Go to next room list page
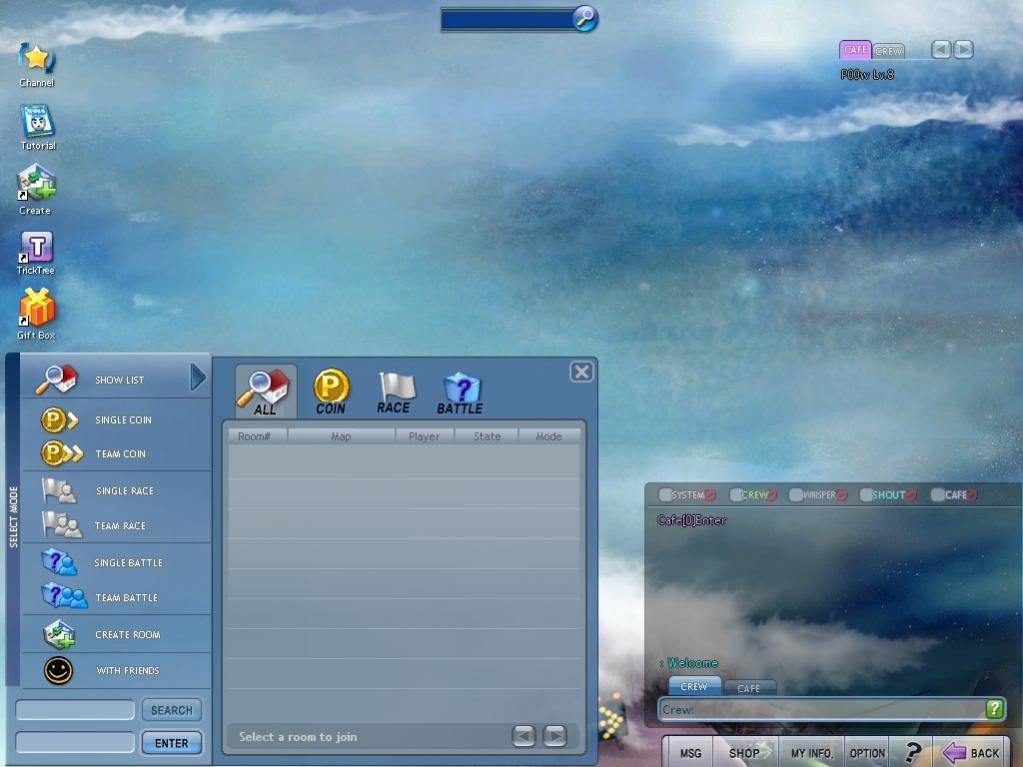This screenshot has height=767, width=1023. coord(555,737)
